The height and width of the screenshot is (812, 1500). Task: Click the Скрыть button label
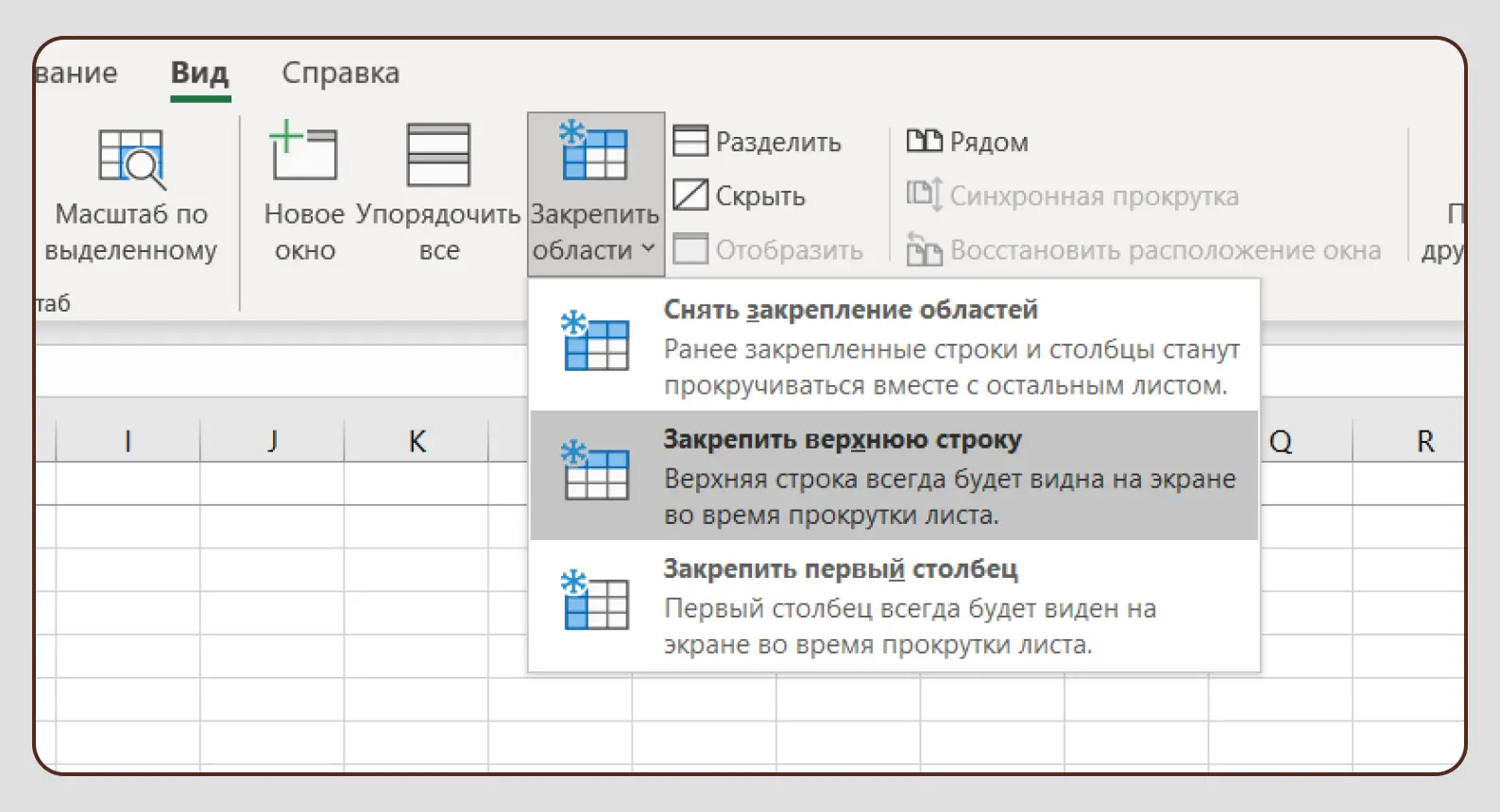760,196
